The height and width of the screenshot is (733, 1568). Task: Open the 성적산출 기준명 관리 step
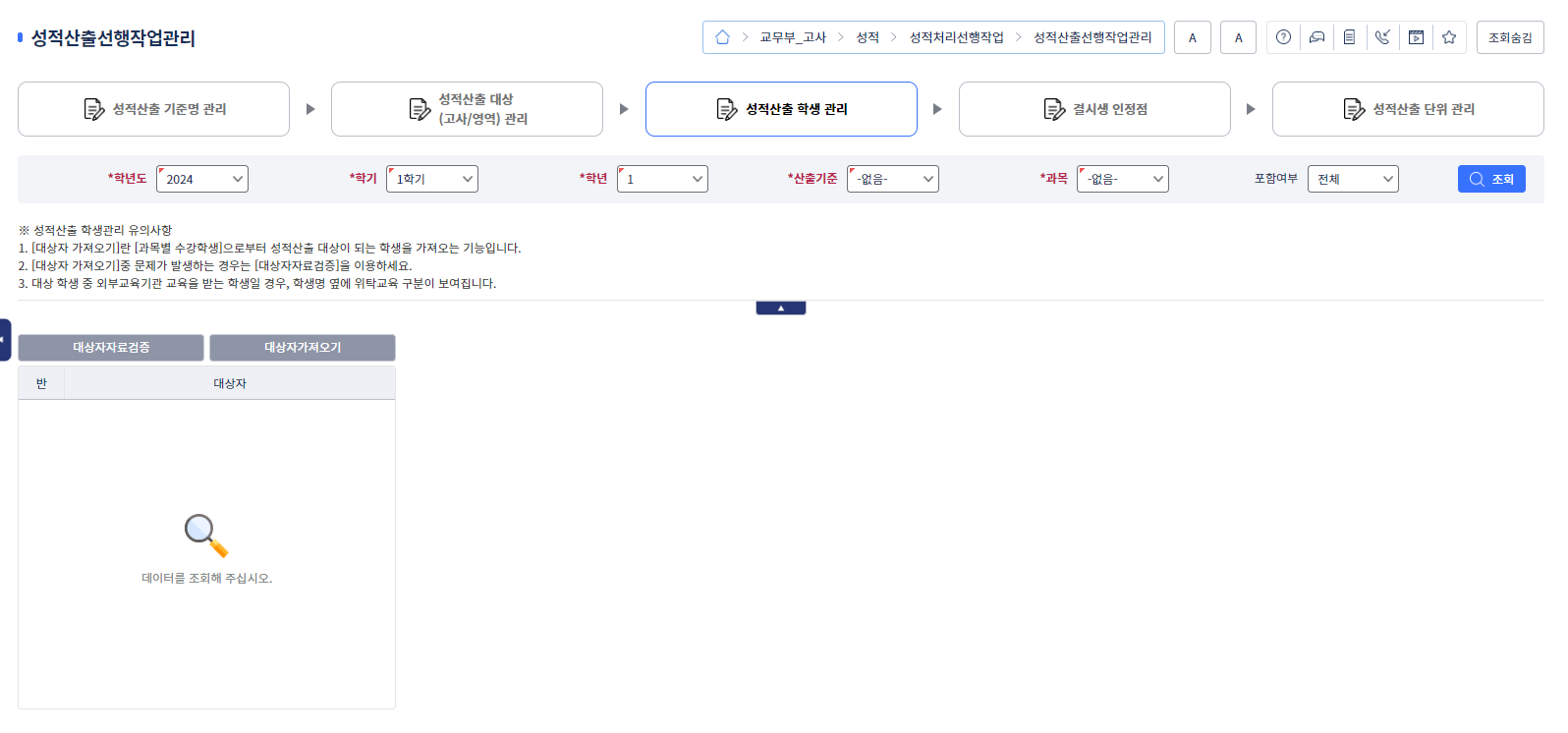click(x=153, y=109)
